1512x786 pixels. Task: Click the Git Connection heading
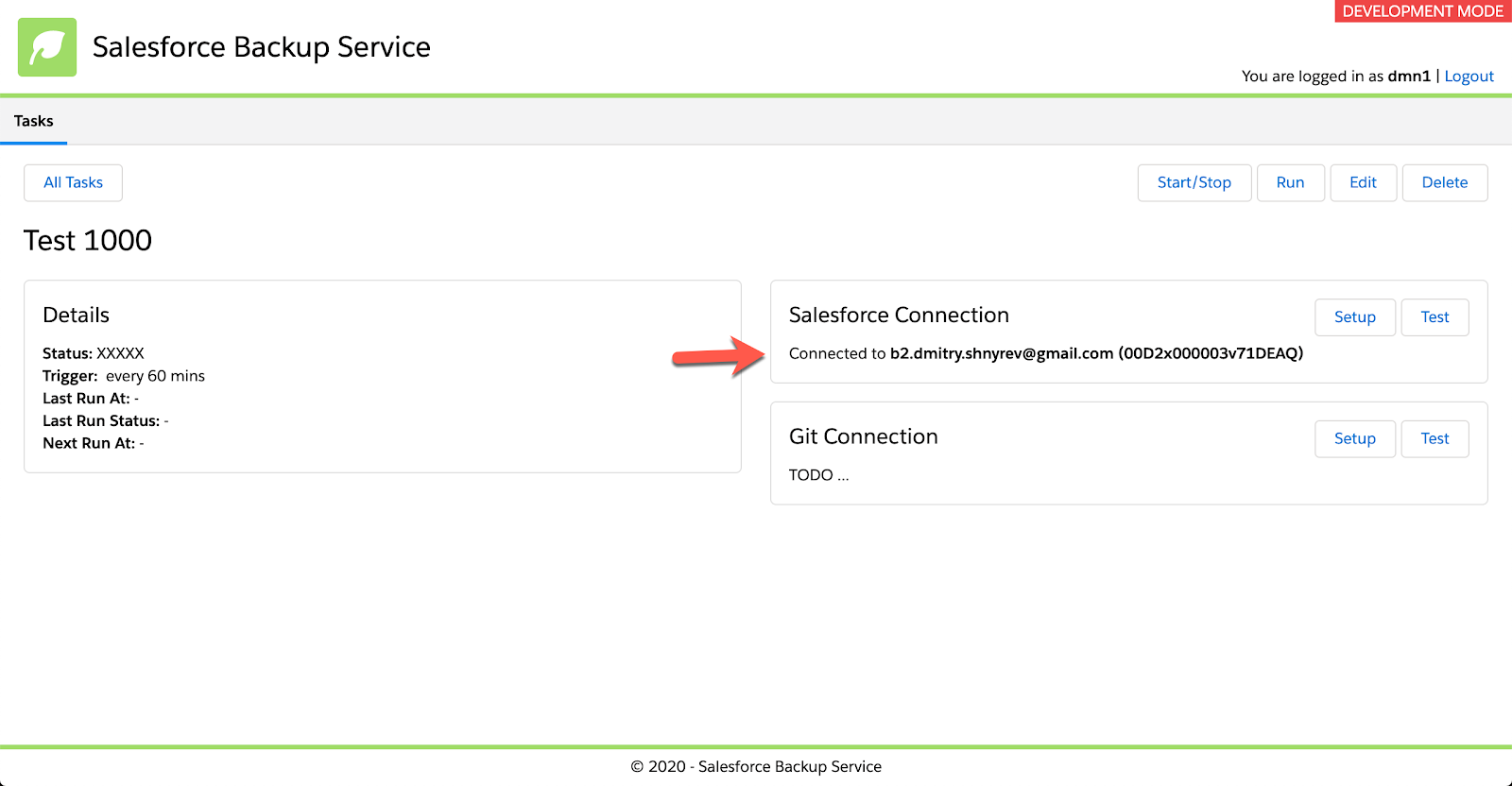tap(864, 436)
